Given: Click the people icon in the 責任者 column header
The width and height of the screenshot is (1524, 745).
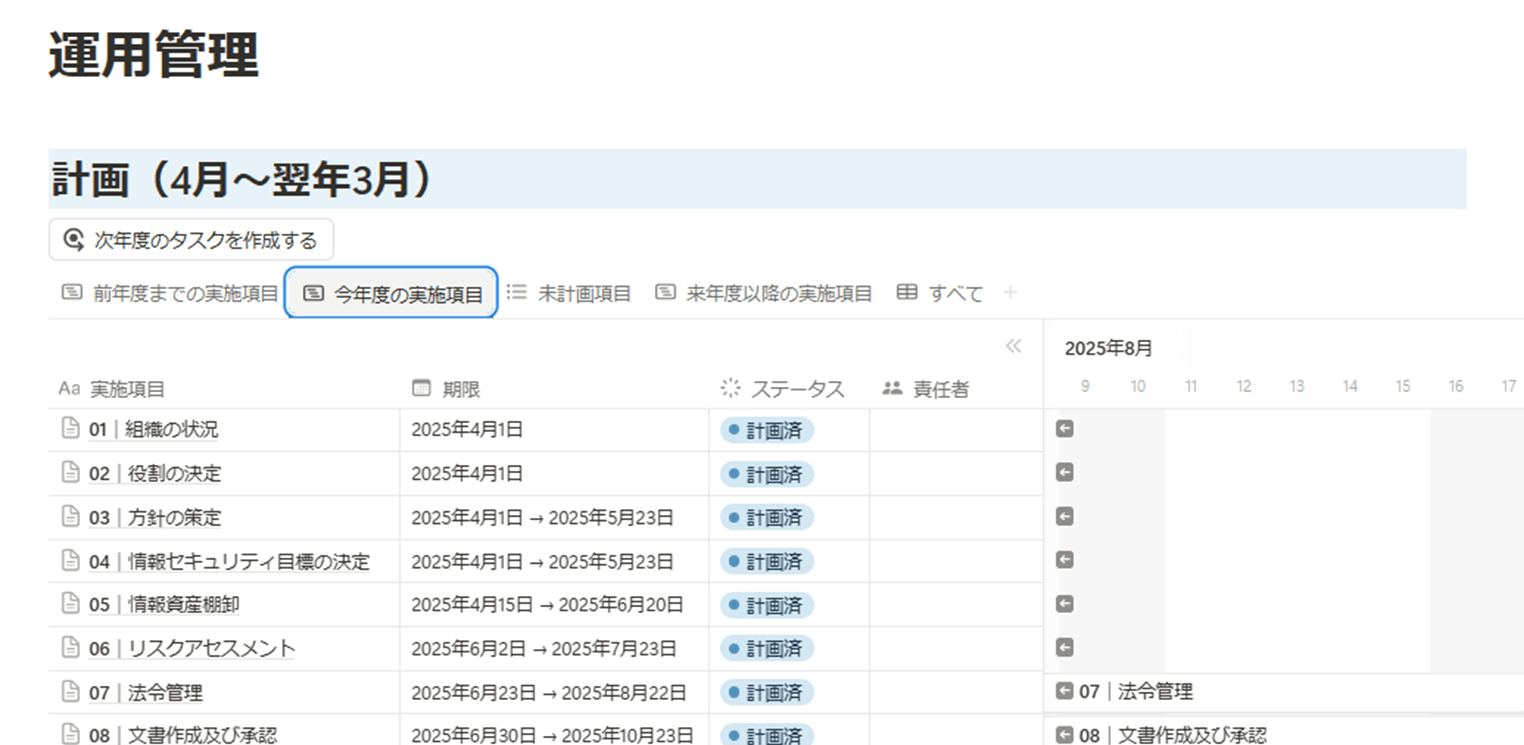Looking at the screenshot, I should [x=893, y=388].
